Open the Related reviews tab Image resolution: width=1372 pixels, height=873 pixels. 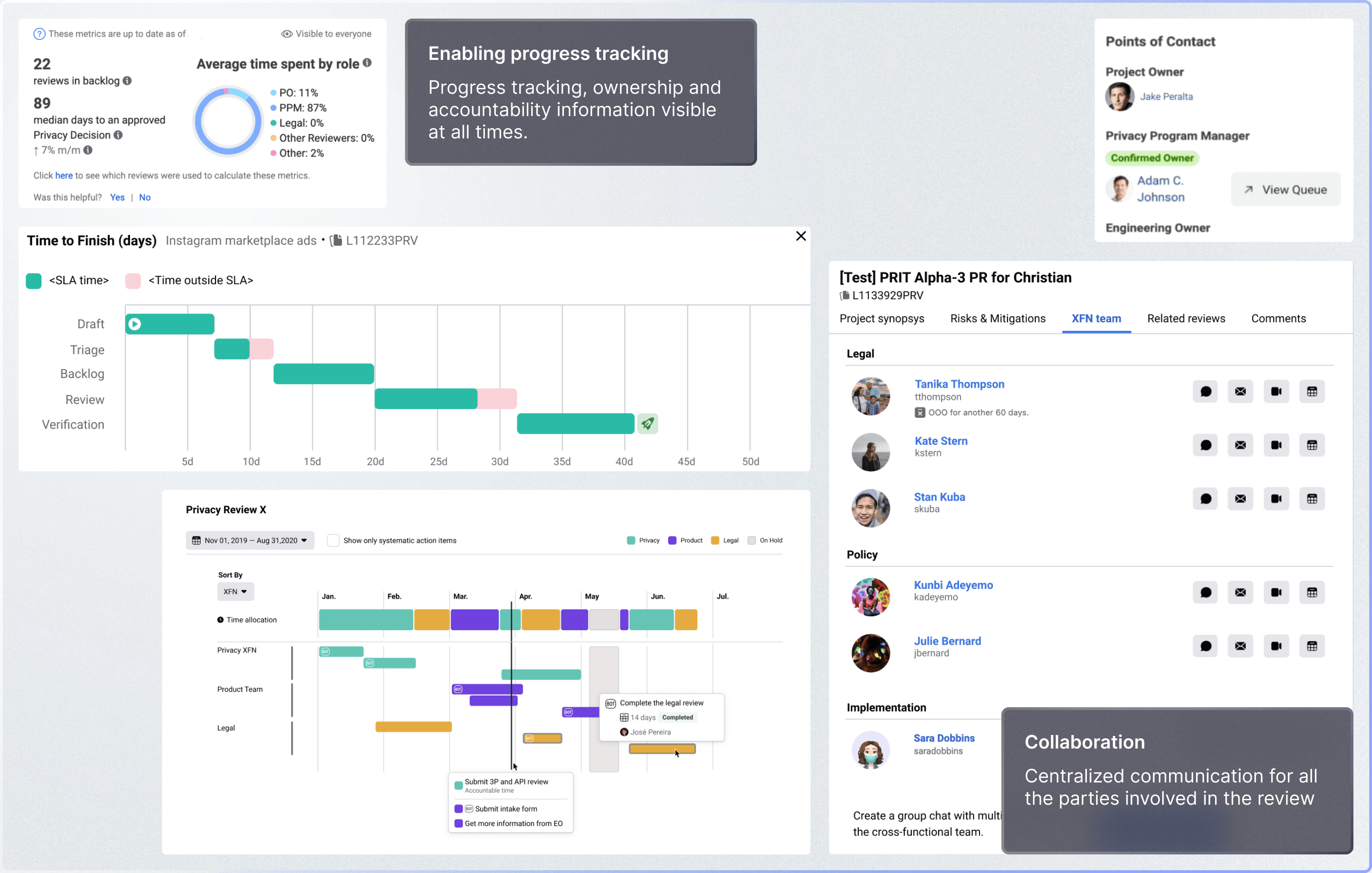1186,319
